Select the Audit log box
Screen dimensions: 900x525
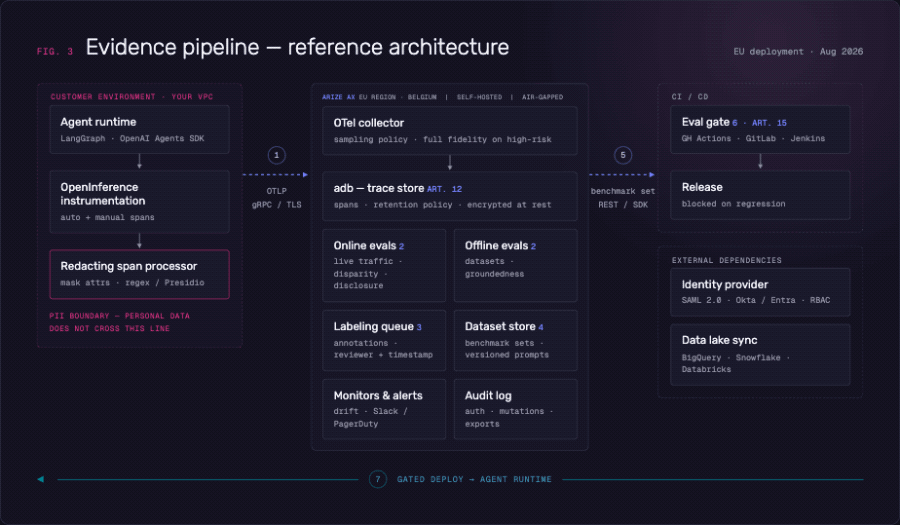click(x=515, y=409)
